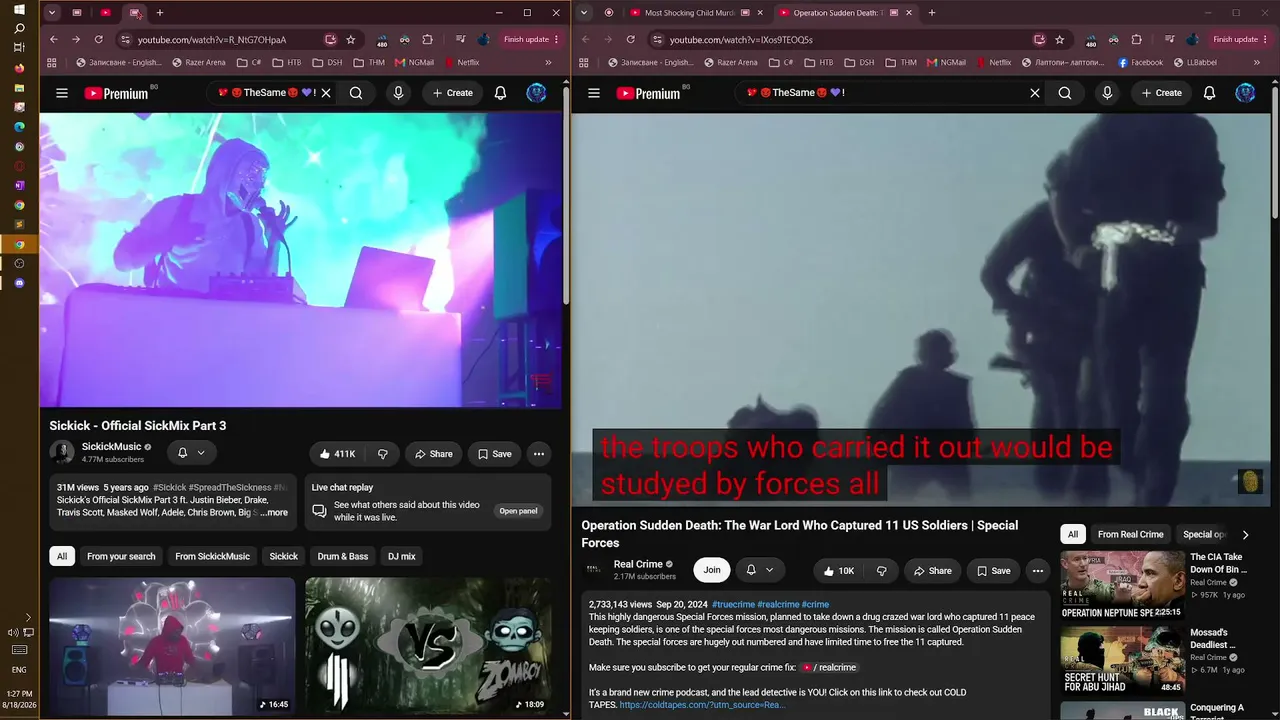
Task: Start voice search in right YouTube window
Action: click(1107, 93)
